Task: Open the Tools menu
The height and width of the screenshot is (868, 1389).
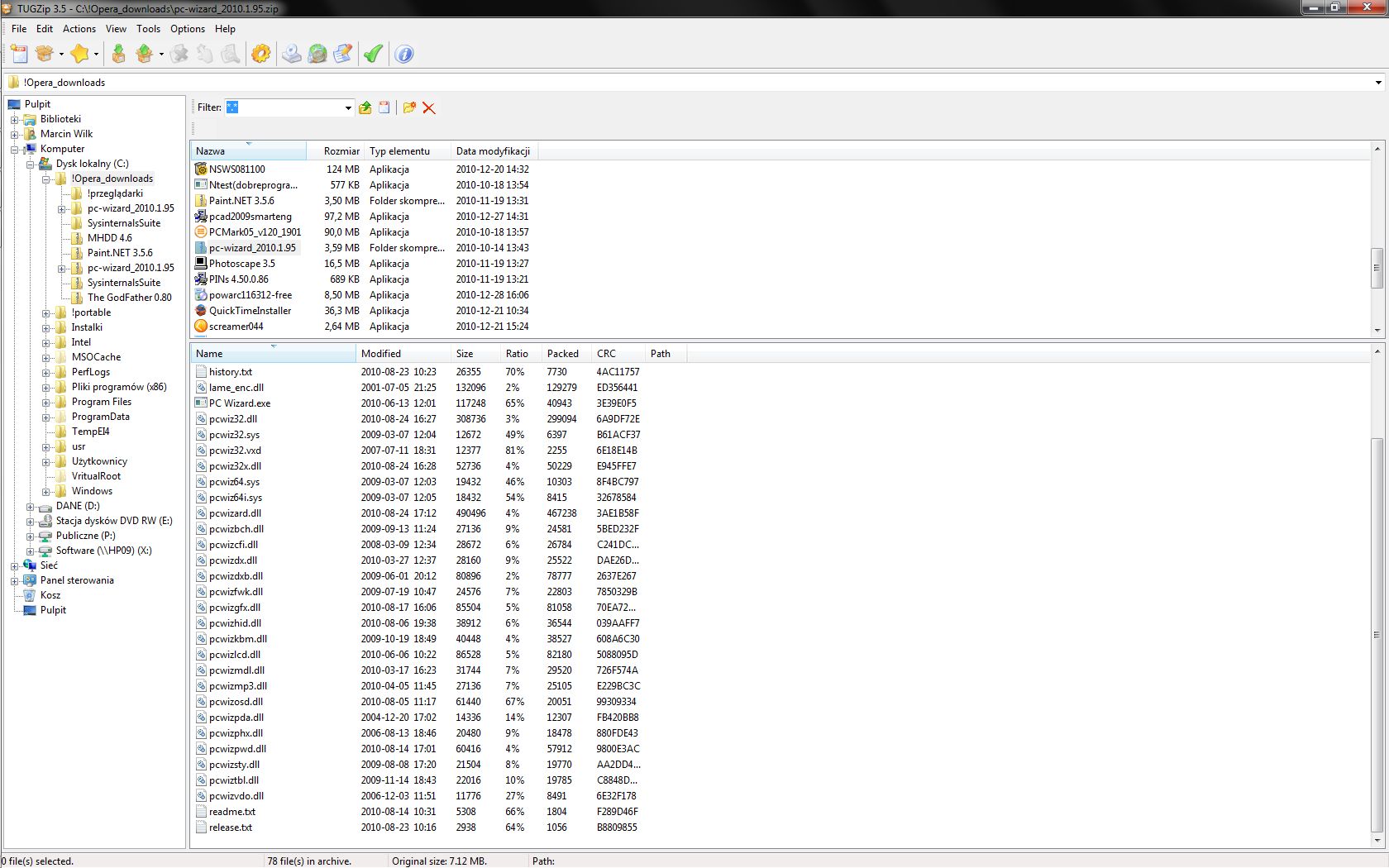Action: point(149,29)
